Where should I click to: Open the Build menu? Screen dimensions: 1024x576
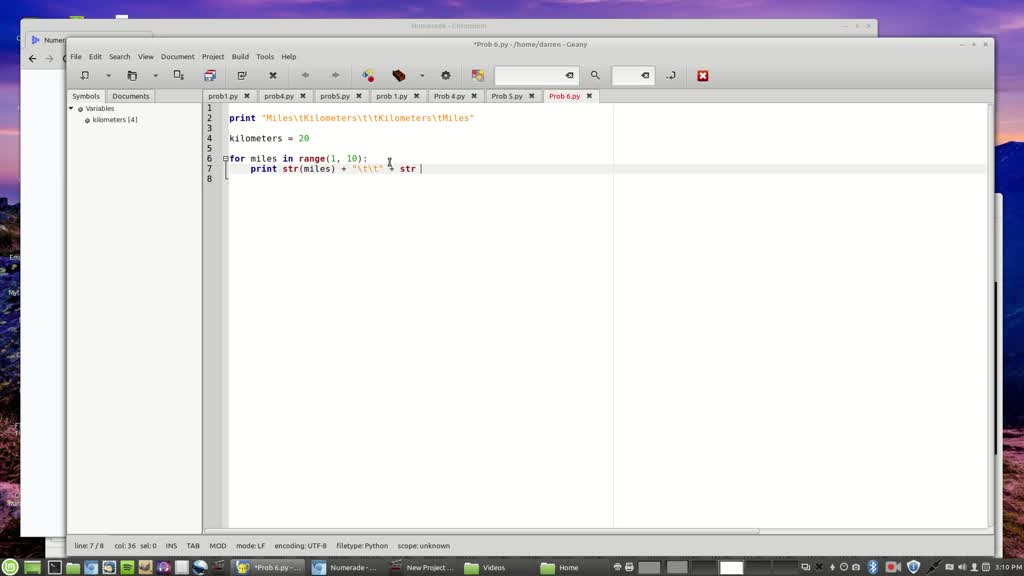(x=240, y=56)
